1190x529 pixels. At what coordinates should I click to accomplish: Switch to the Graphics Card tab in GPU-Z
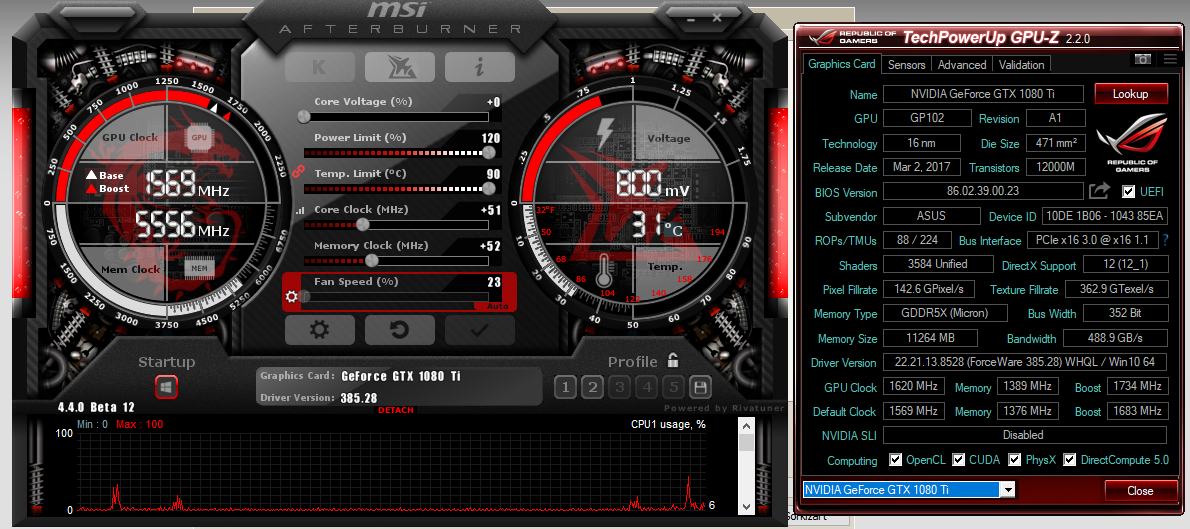tap(842, 65)
